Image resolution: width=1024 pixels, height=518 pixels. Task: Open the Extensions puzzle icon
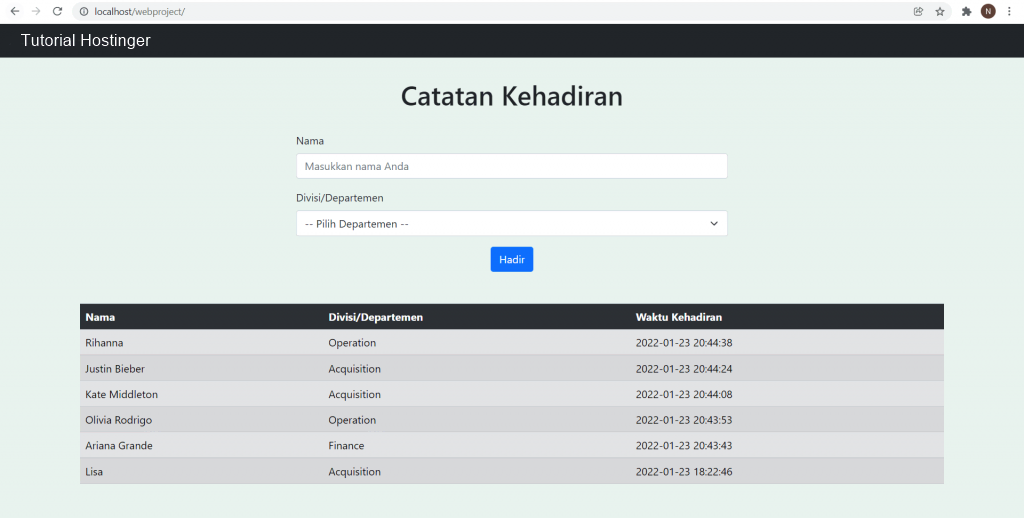pos(966,11)
